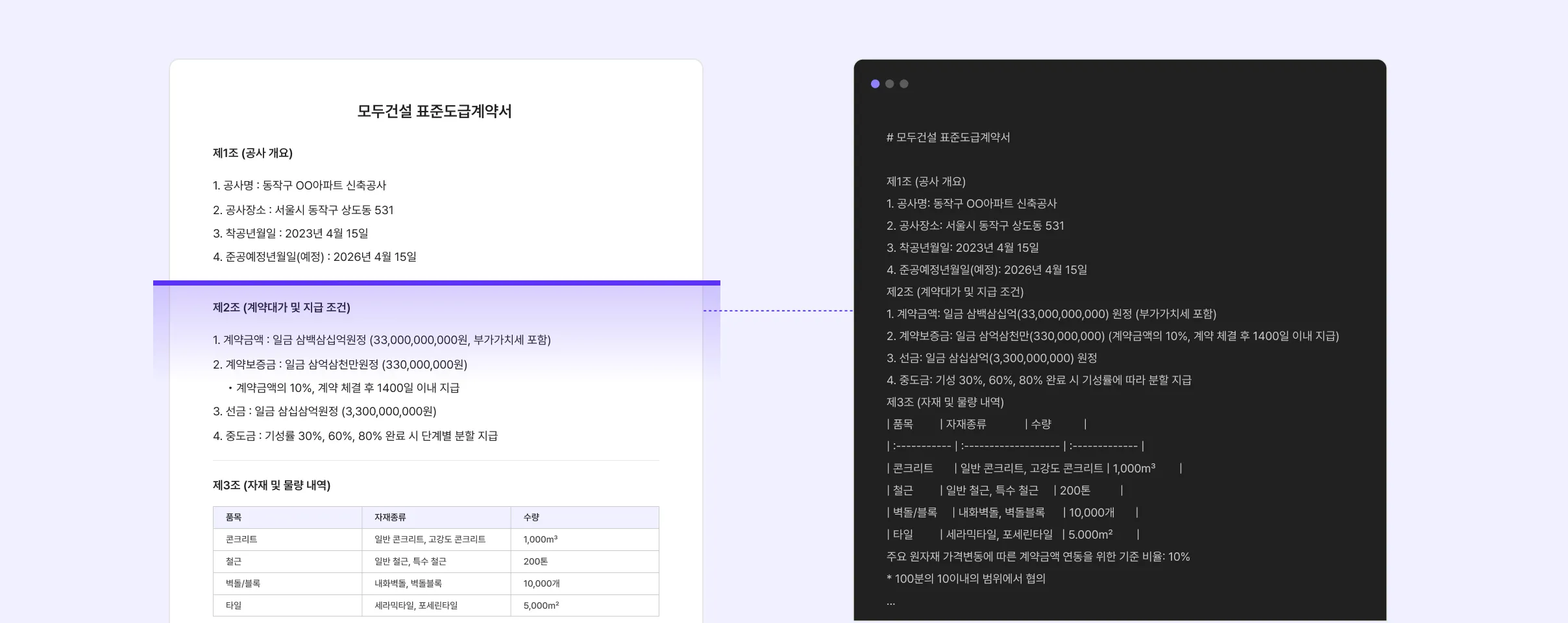Click the heading "제3조 (자재 및 물량 내역)"
This screenshot has width=1568, height=623.
(x=271, y=483)
